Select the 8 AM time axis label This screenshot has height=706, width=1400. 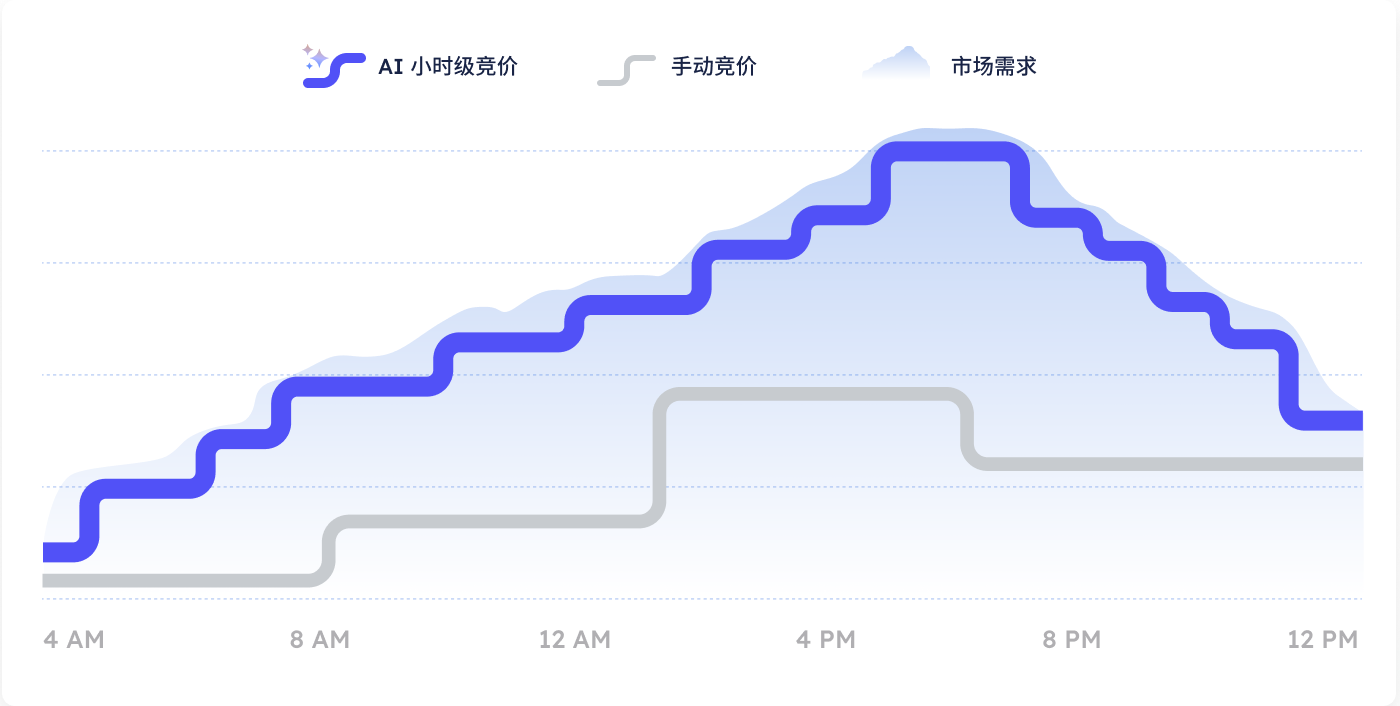[320, 640]
